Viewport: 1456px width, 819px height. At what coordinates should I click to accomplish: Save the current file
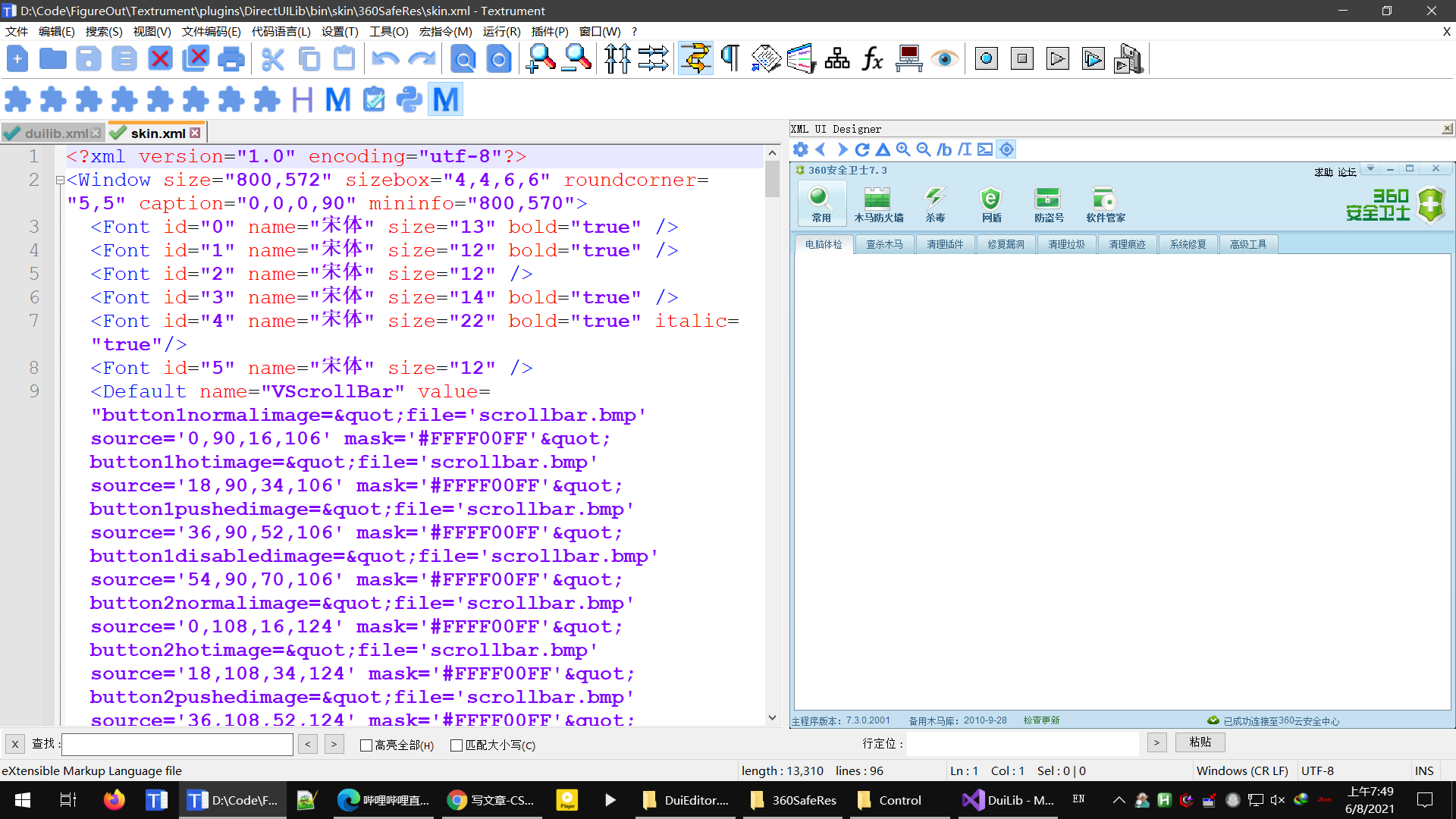89,58
